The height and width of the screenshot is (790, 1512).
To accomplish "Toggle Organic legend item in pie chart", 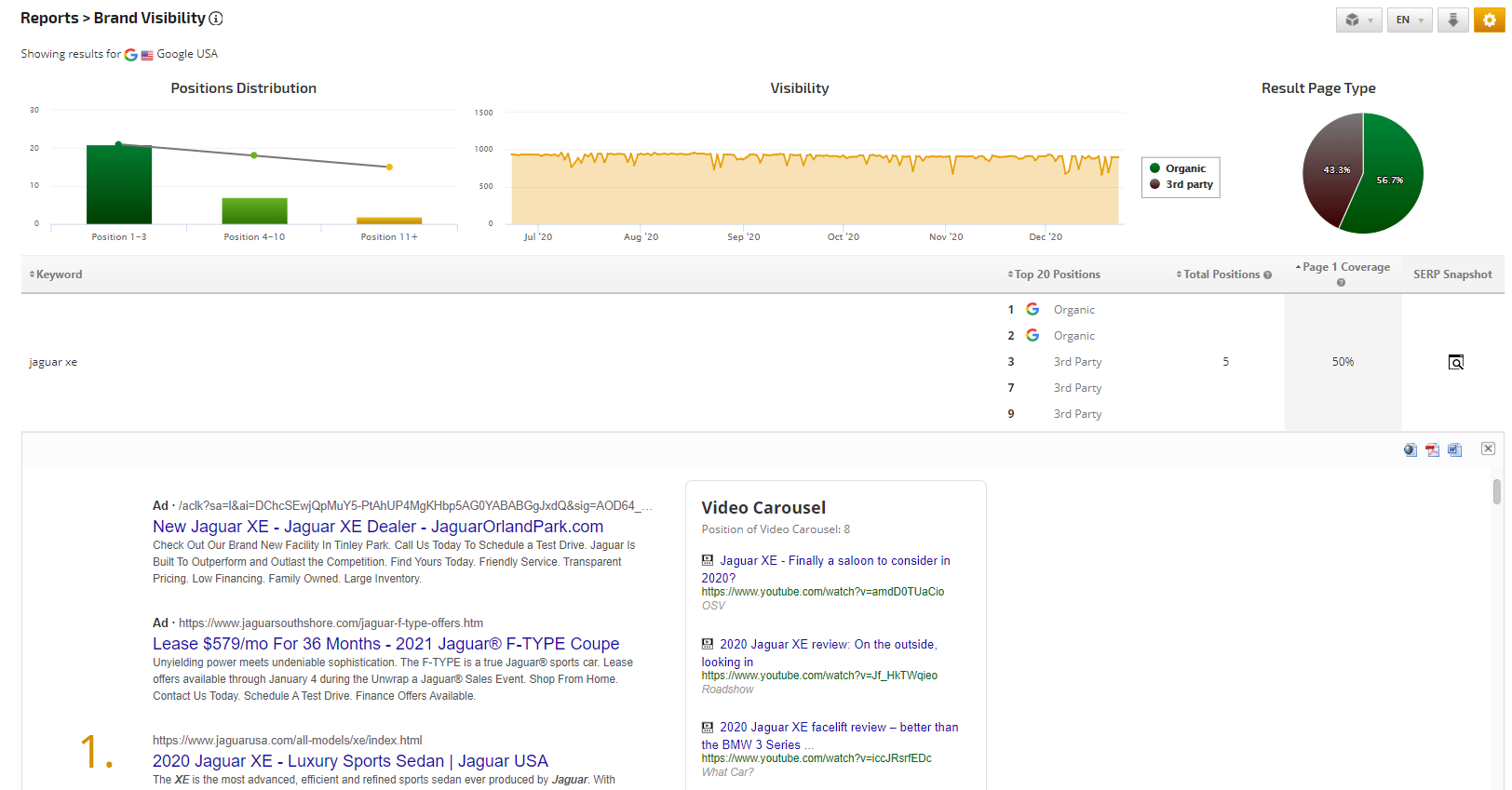I will tap(1184, 168).
